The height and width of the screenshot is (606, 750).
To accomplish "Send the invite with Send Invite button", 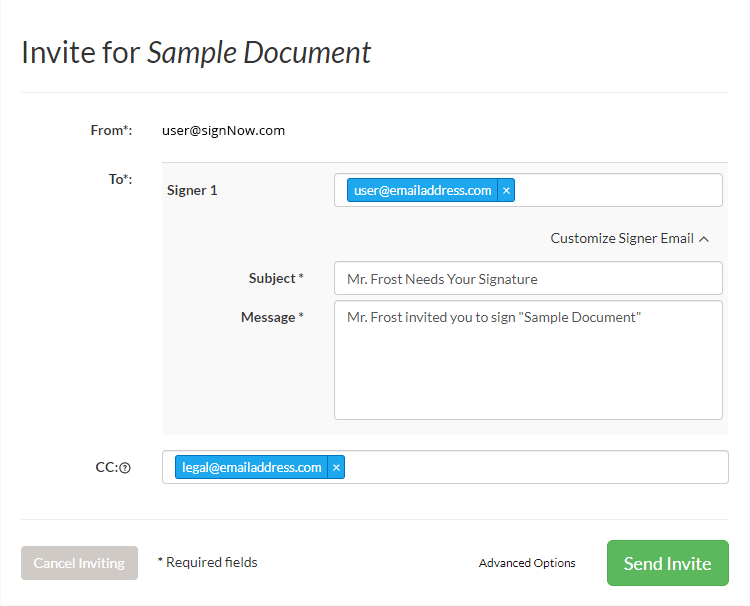I will (x=667, y=563).
